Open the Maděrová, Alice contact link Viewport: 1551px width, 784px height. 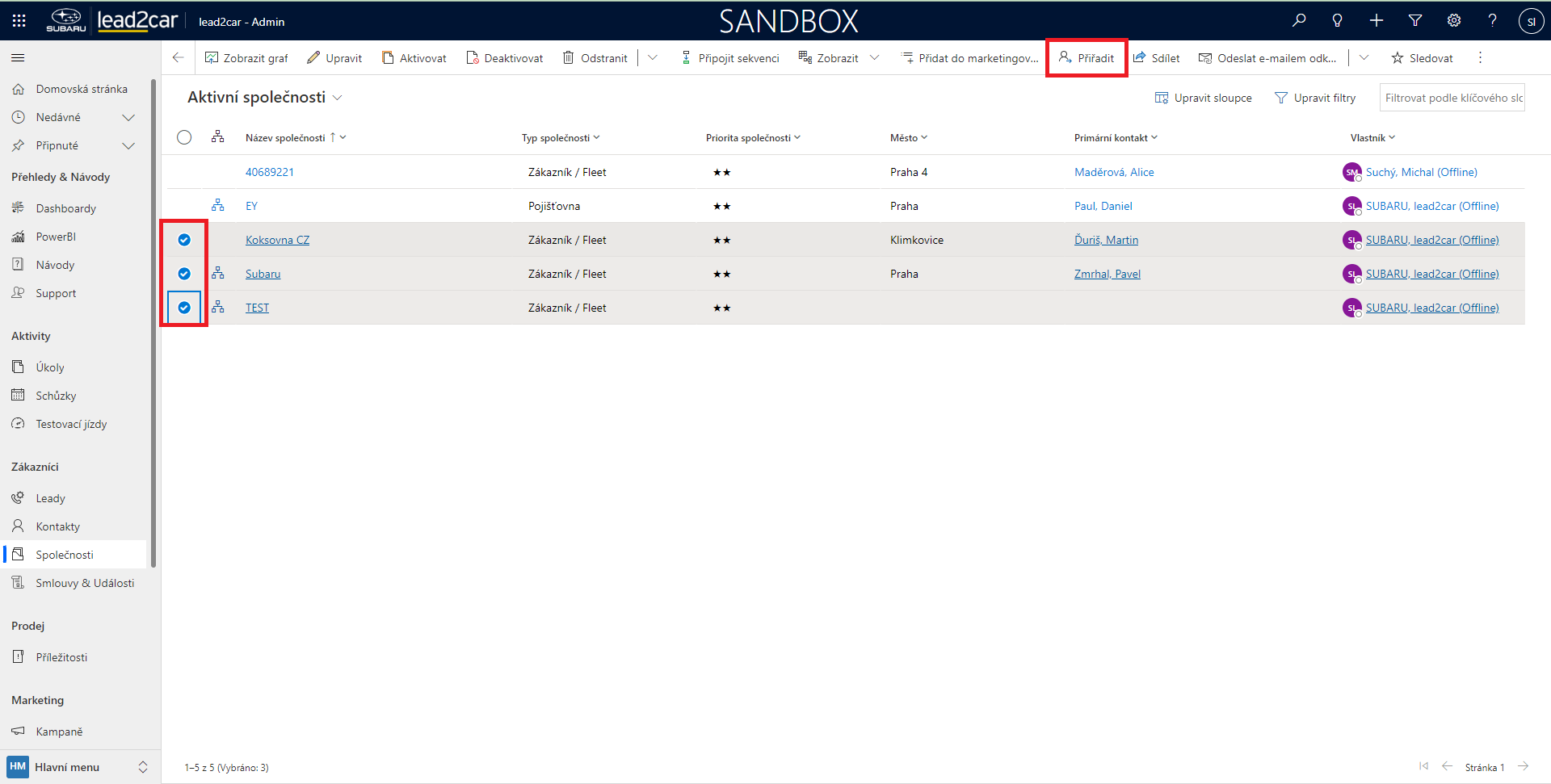pyautogui.click(x=1114, y=172)
